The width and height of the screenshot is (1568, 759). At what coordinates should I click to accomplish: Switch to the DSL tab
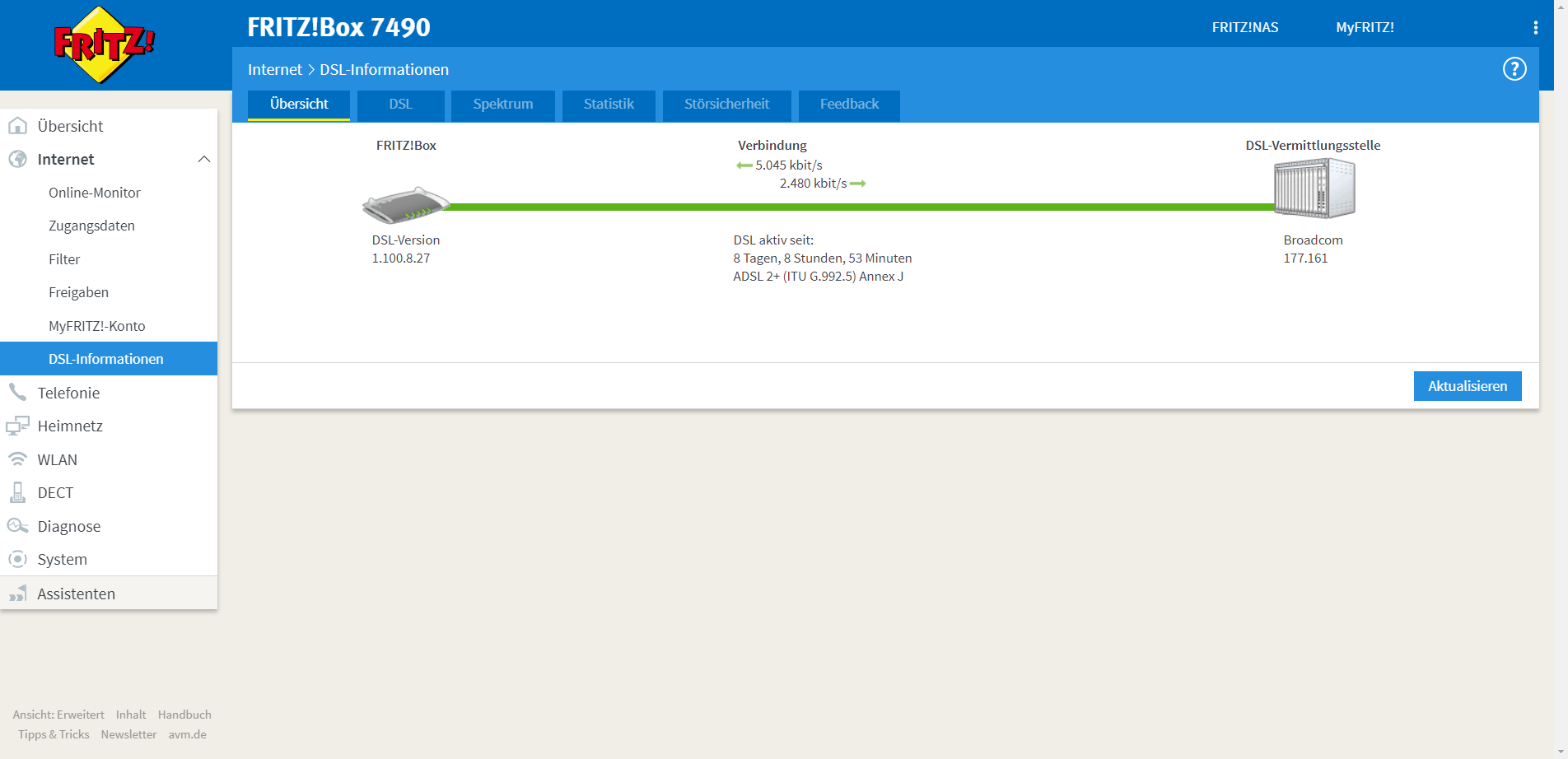point(400,105)
